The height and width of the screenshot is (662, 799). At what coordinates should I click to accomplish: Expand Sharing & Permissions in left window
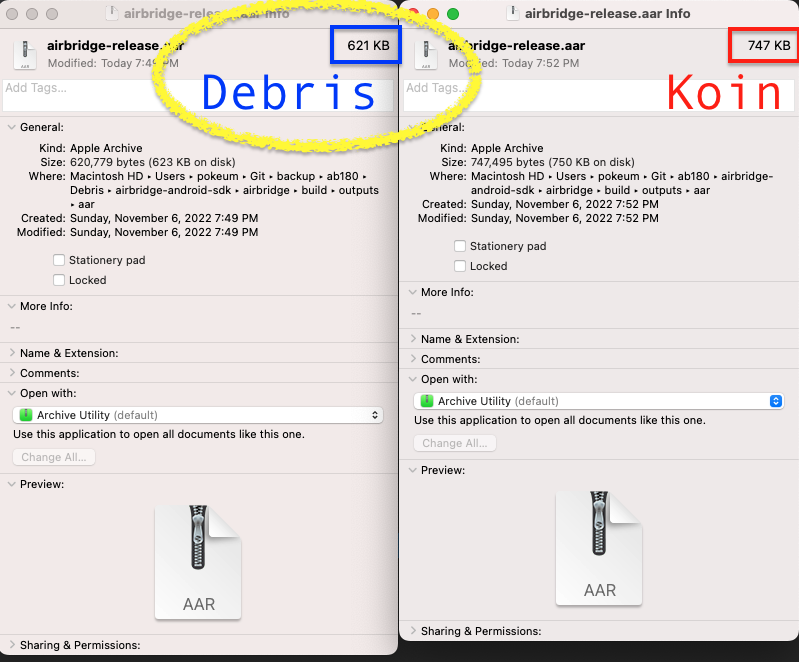click(12, 645)
